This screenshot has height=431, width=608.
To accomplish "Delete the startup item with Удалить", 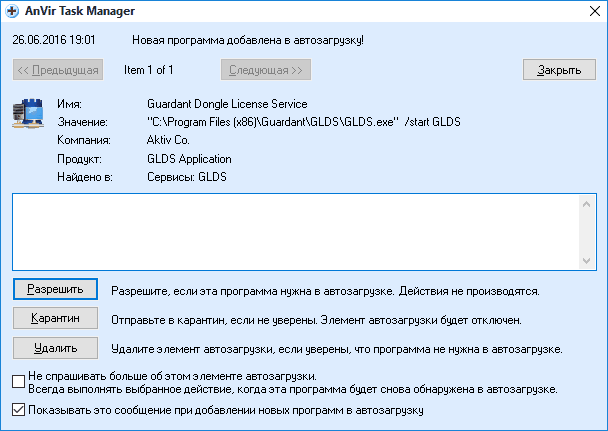I will 55,348.
